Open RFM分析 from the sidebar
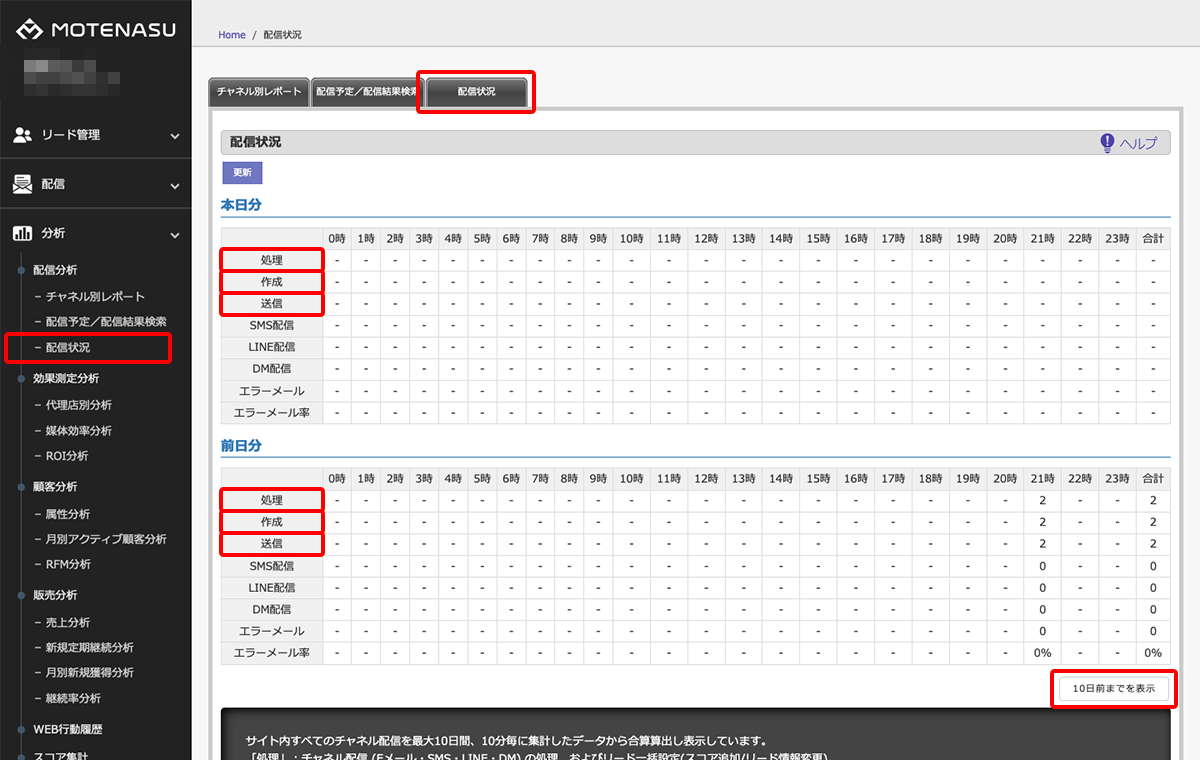 click(x=68, y=564)
